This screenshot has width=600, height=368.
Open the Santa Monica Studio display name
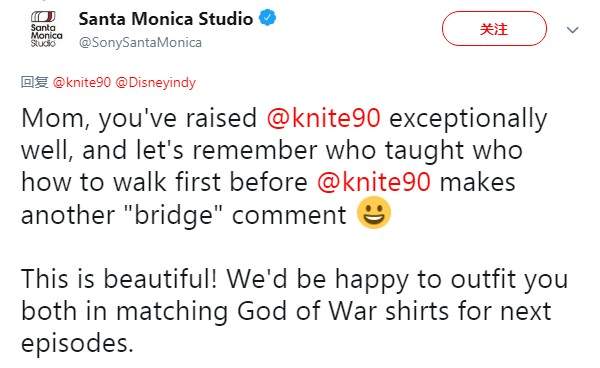click(166, 19)
